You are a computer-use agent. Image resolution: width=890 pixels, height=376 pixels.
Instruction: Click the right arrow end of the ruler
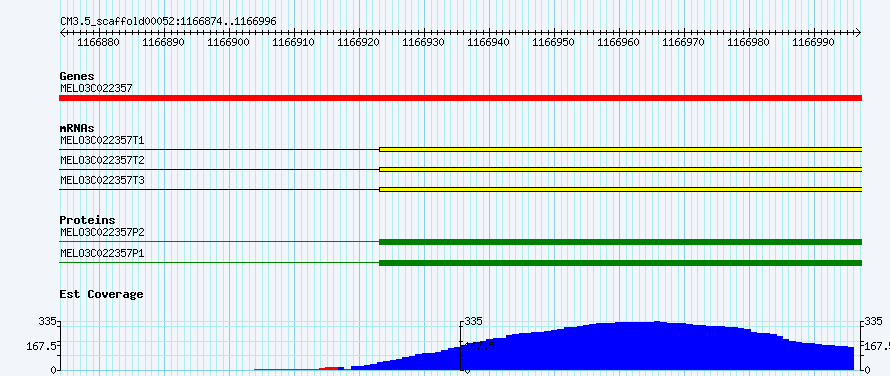tap(858, 32)
